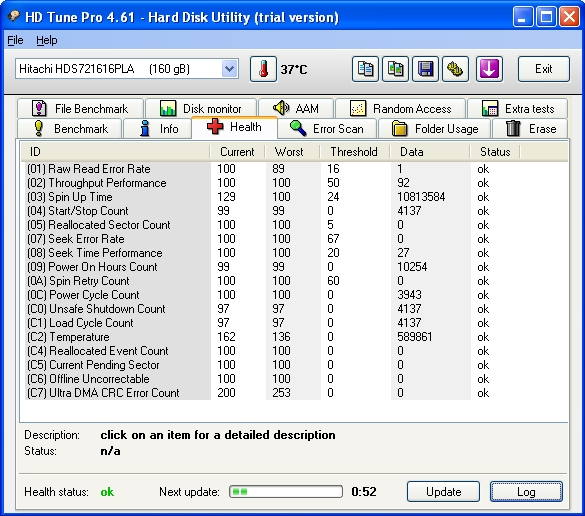Minimize the HD Tune Pro window
585x516 pixels.
523,17
